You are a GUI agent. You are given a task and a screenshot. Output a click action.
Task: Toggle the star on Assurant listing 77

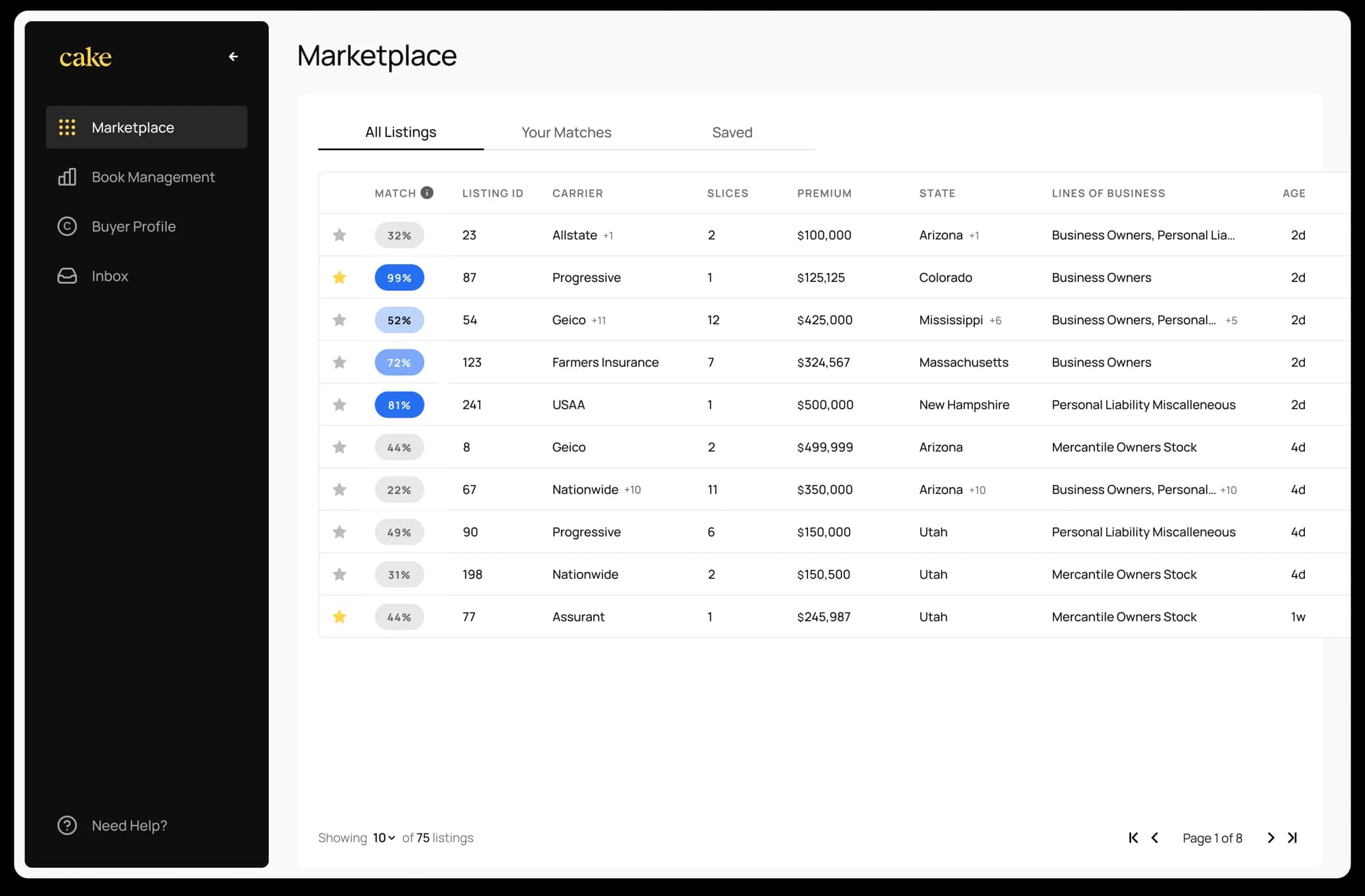(x=339, y=617)
